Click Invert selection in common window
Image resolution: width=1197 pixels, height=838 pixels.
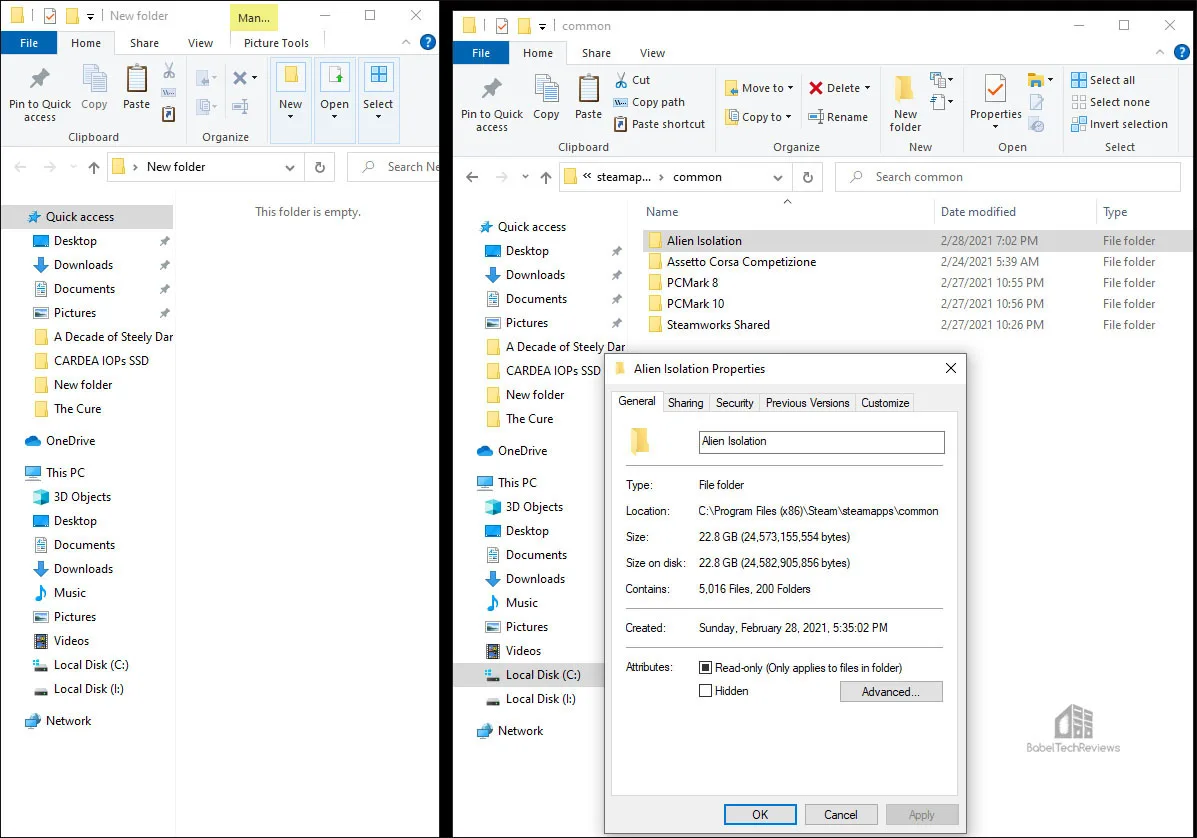[x=1119, y=124]
